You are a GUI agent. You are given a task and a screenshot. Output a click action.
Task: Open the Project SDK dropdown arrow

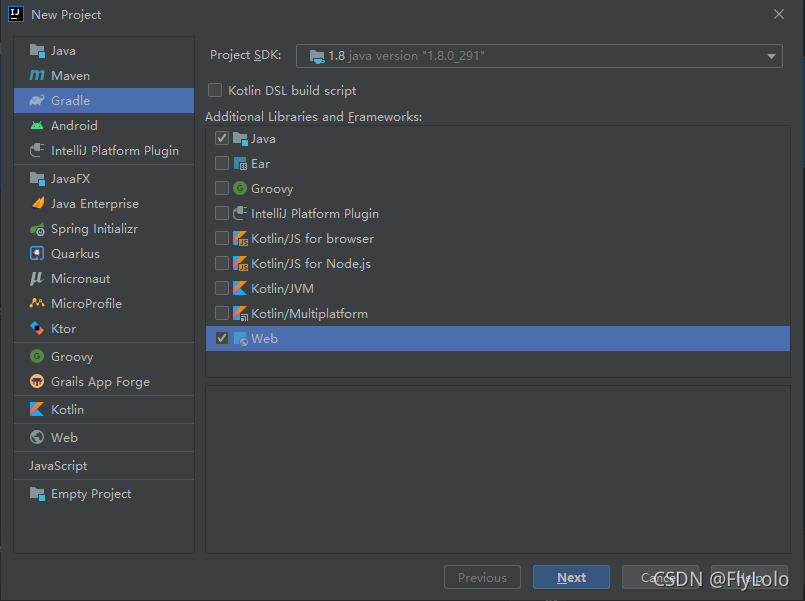pyautogui.click(x=771, y=56)
